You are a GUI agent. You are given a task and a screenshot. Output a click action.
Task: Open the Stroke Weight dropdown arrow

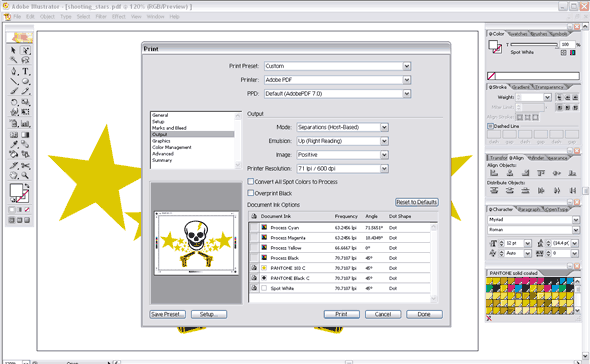[547, 97]
